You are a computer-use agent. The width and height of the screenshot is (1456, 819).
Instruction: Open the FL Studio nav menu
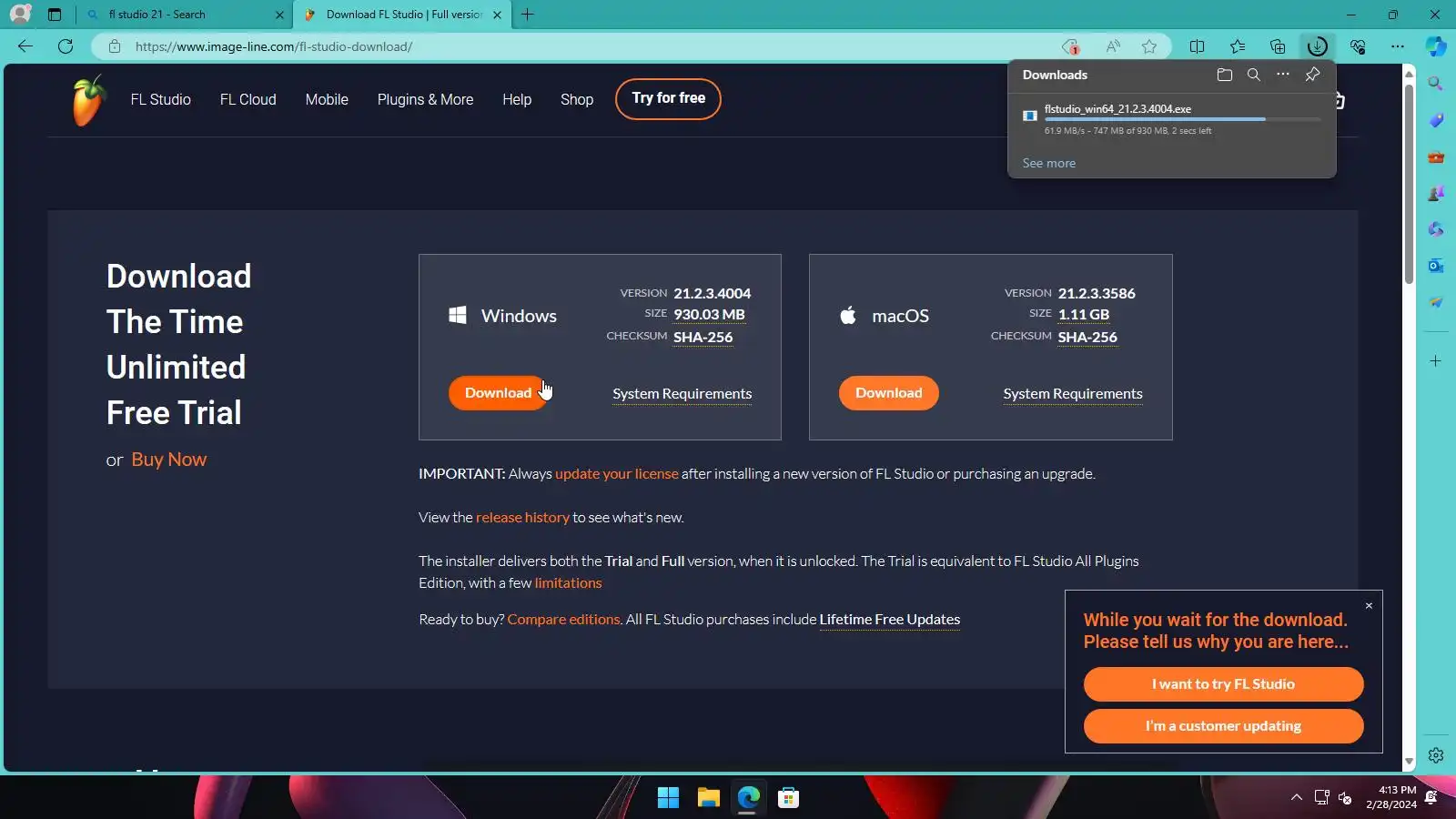tap(160, 100)
